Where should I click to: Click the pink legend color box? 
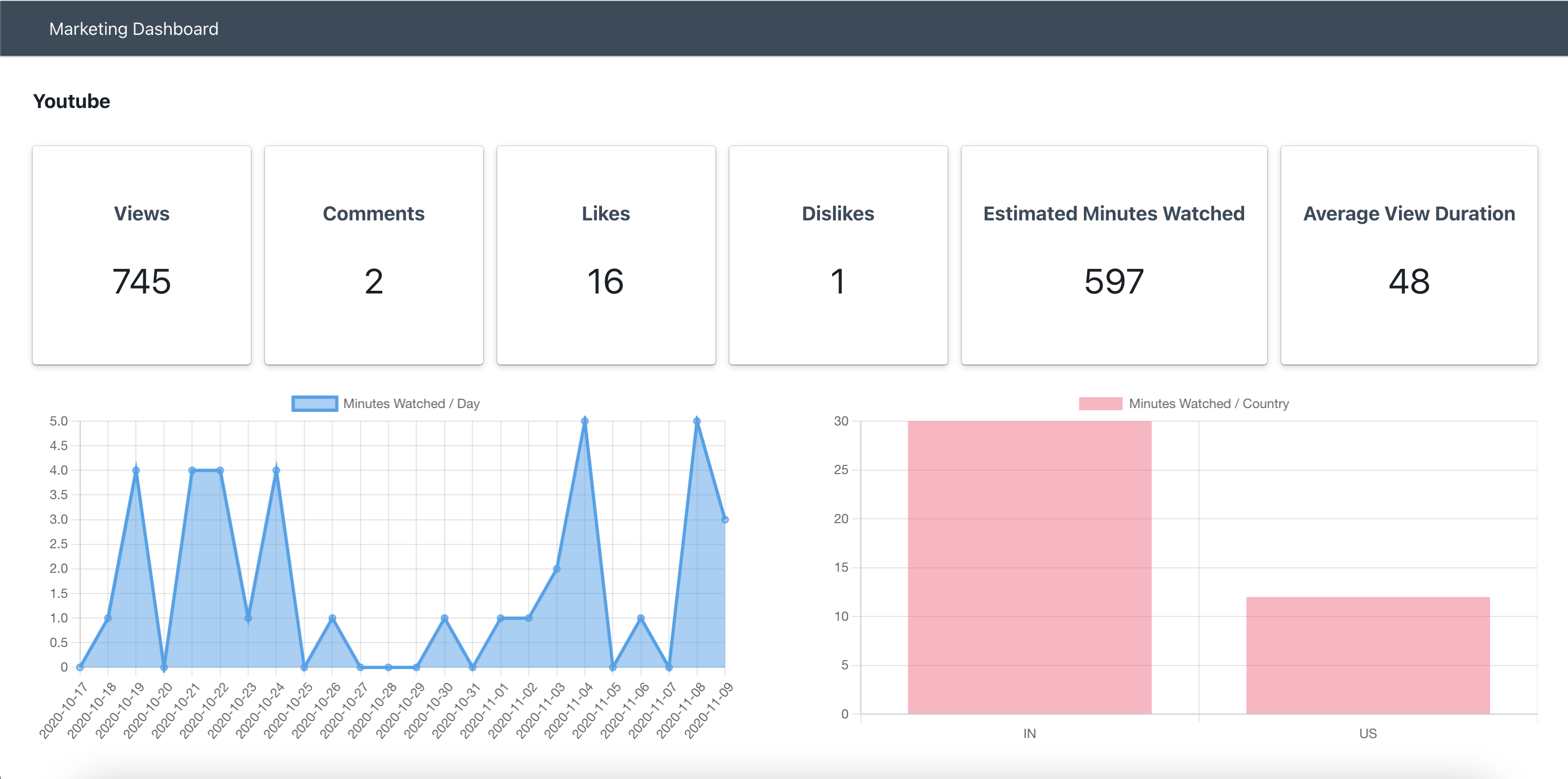point(1100,403)
